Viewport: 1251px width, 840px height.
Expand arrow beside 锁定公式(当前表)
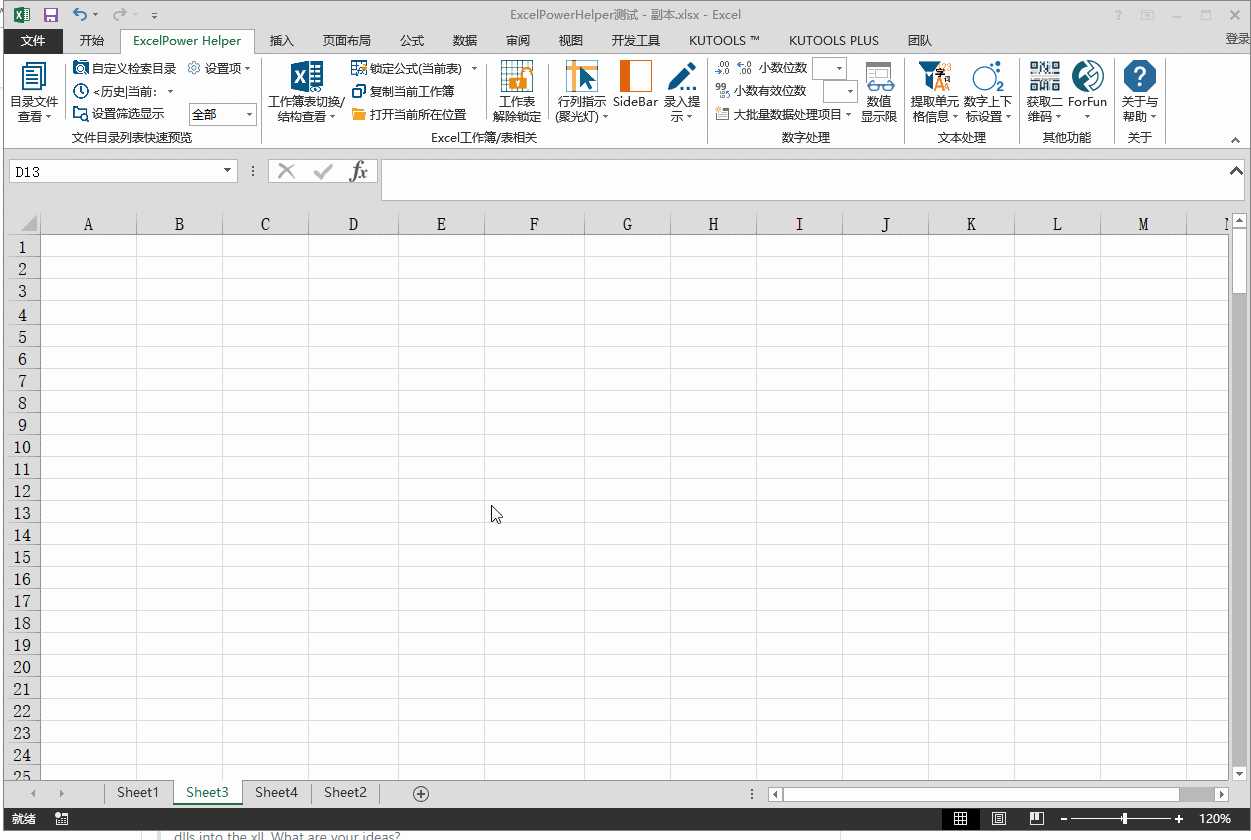pyautogui.click(x=474, y=68)
